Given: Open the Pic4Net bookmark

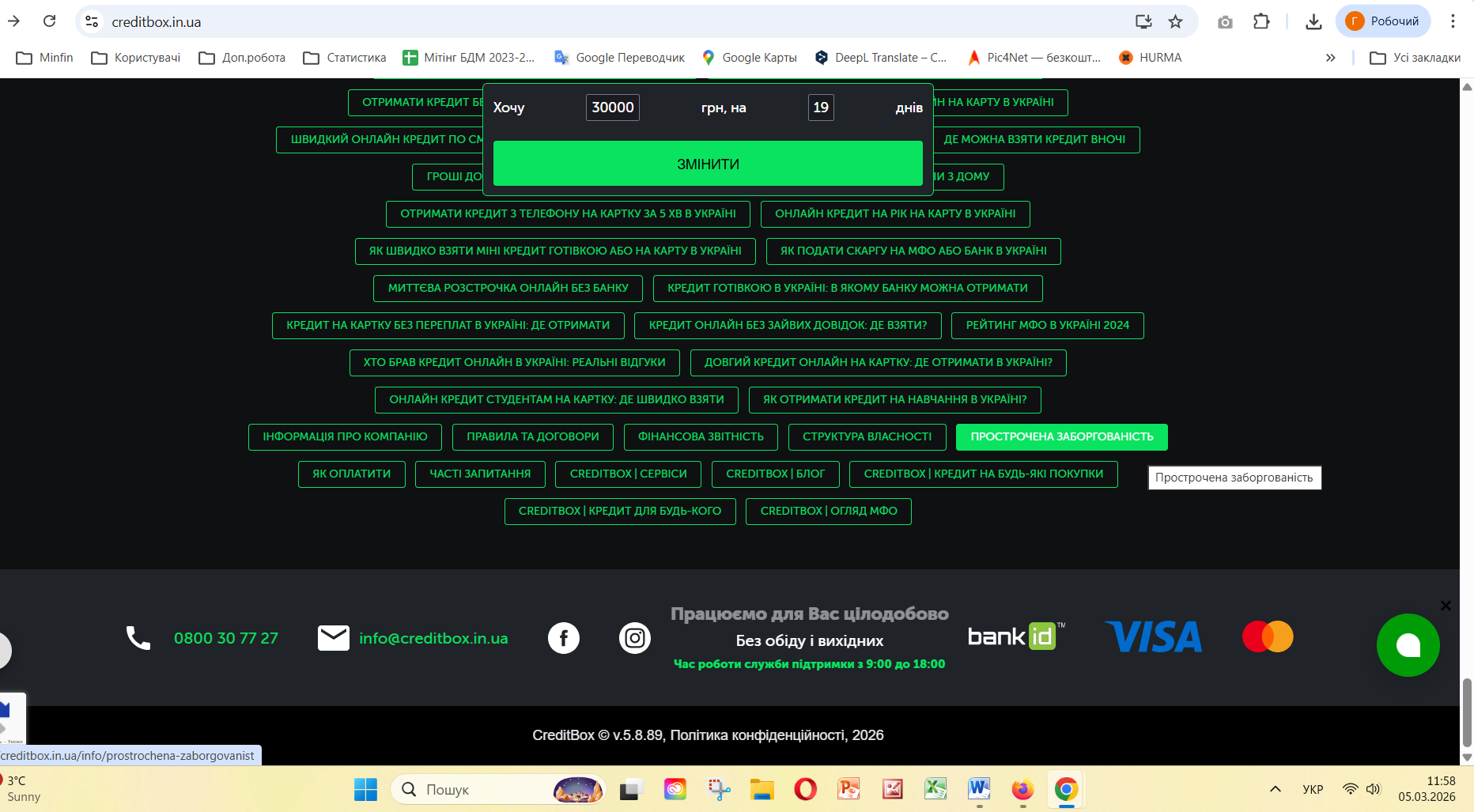Looking at the screenshot, I should pyautogui.click(x=1034, y=58).
